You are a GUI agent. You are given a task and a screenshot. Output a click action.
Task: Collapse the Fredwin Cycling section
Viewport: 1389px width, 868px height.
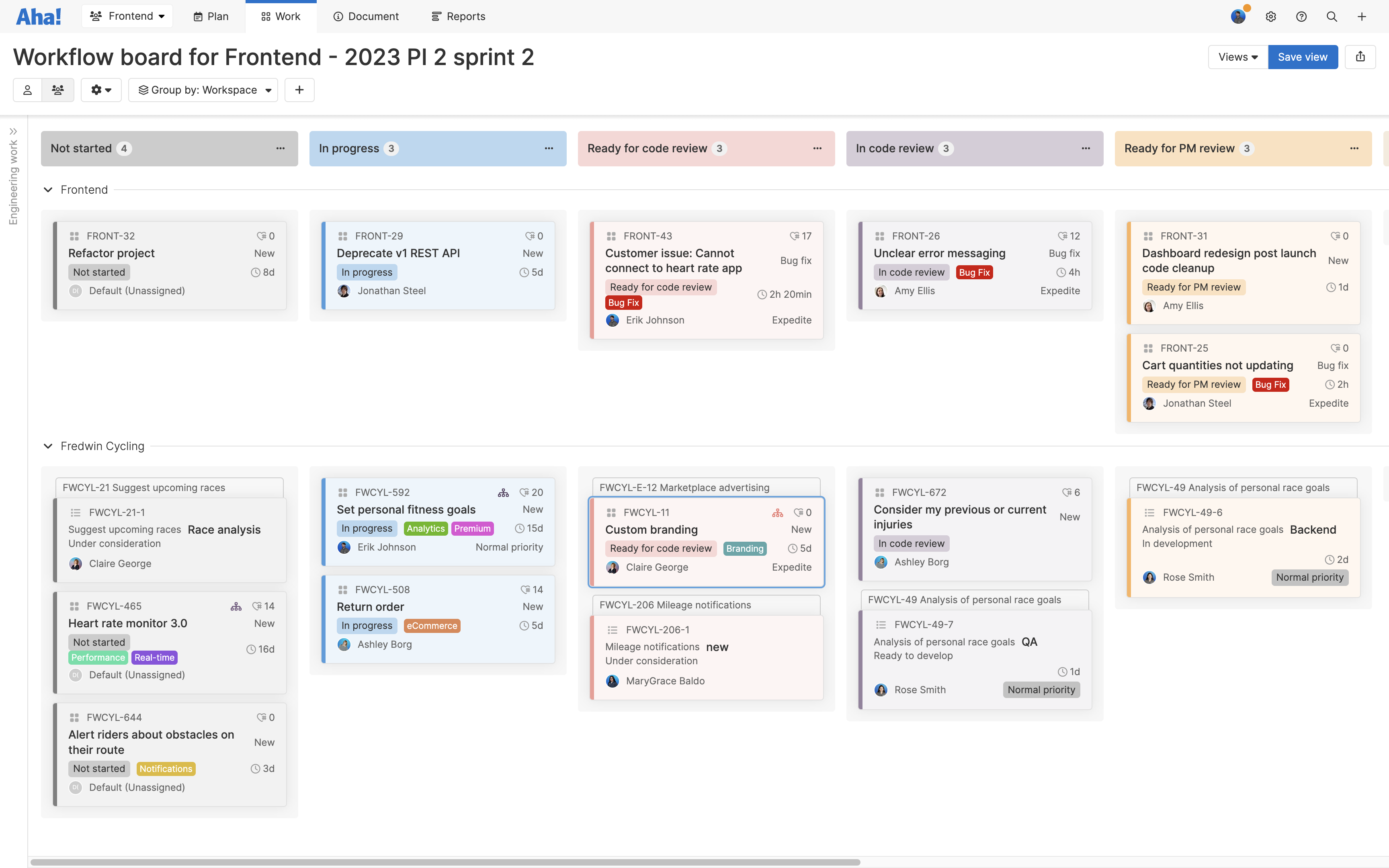48,446
